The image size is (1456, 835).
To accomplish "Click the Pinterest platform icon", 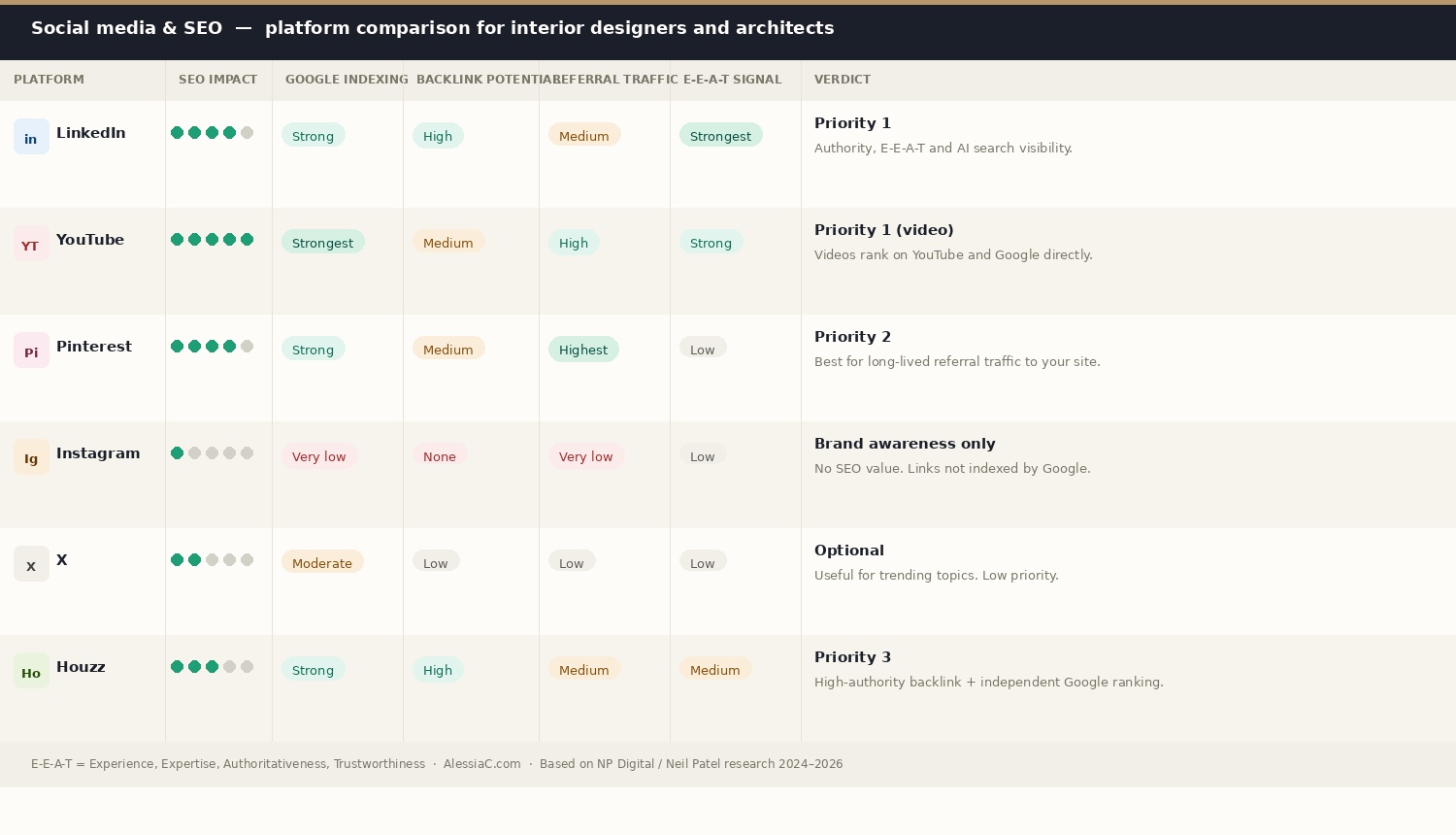I will pyautogui.click(x=31, y=351).
